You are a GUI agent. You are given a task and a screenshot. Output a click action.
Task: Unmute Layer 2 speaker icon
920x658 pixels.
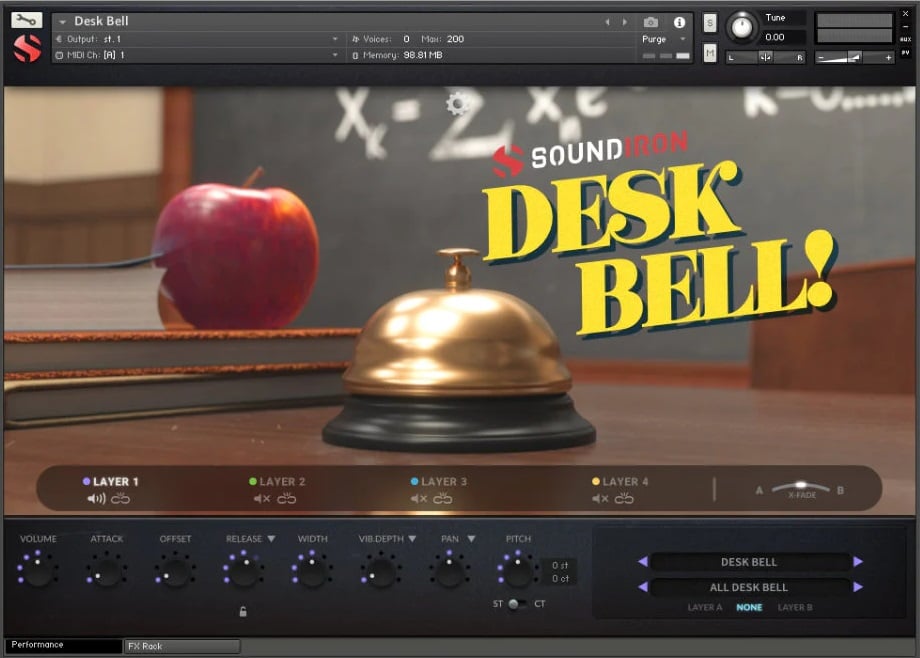pyautogui.click(x=262, y=499)
